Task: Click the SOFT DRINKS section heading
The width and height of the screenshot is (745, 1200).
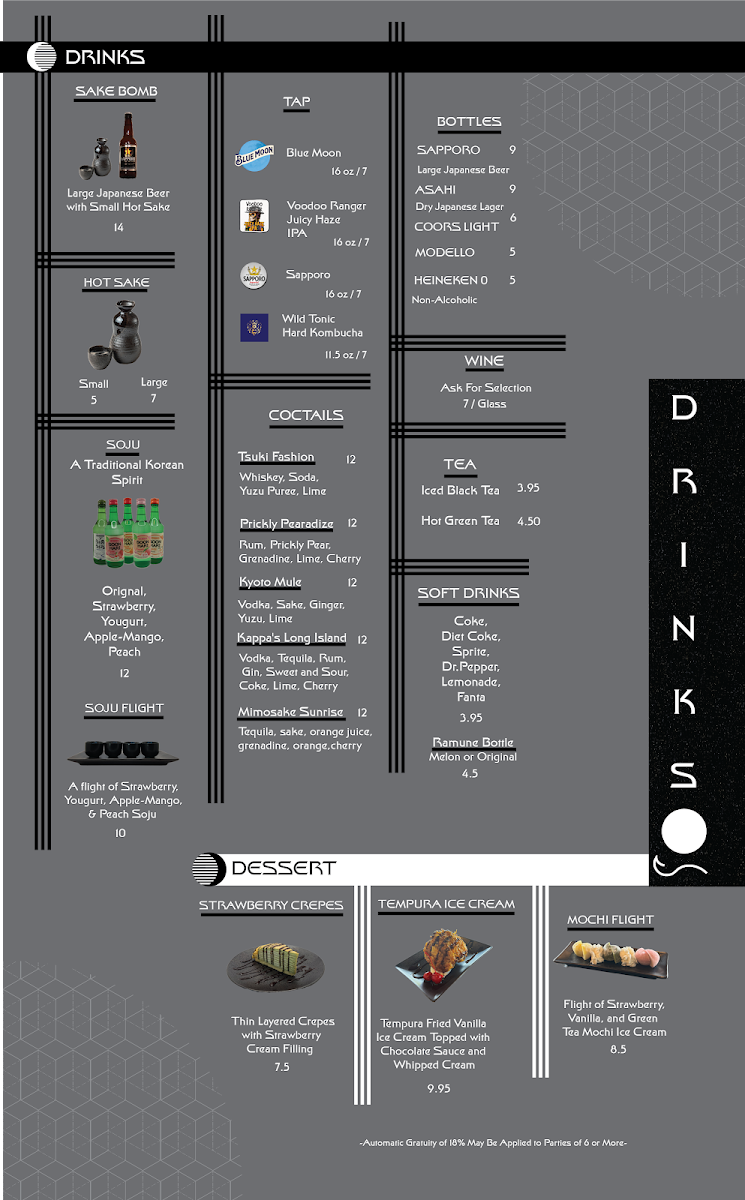Action: 468,593
